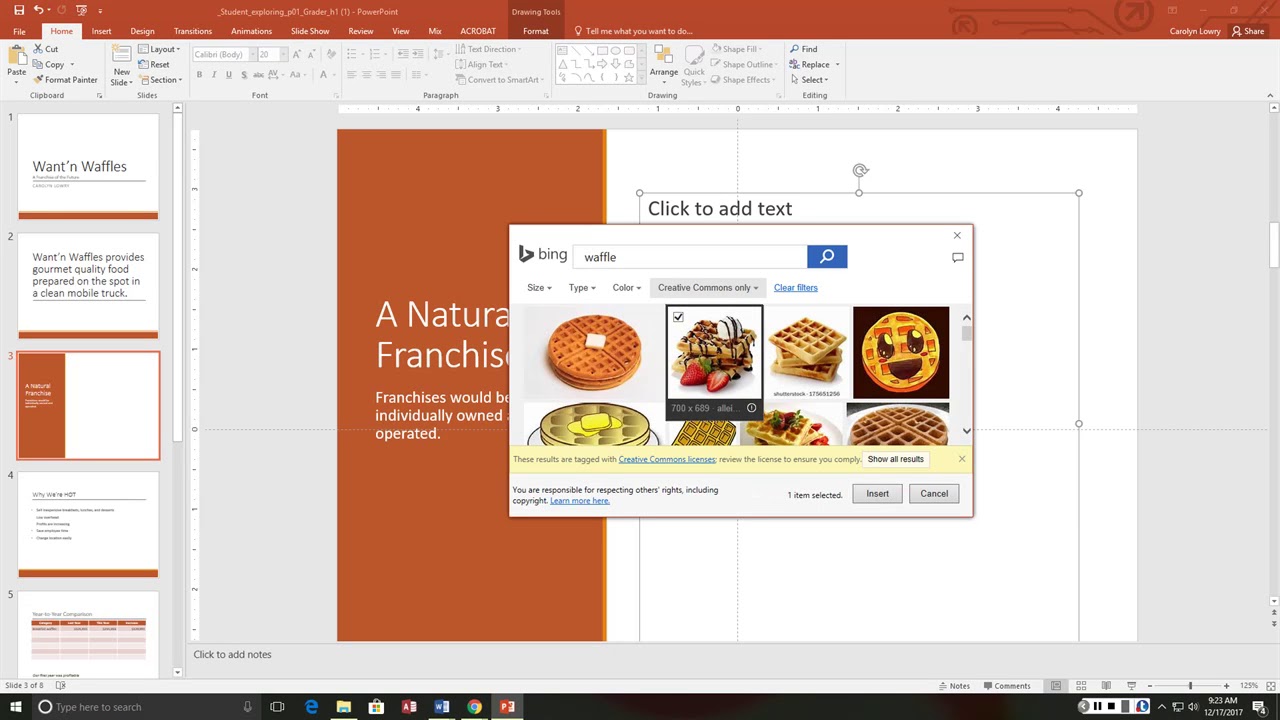Open the File tab
The height and width of the screenshot is (720, 1280).
click(x=19, y=31)
